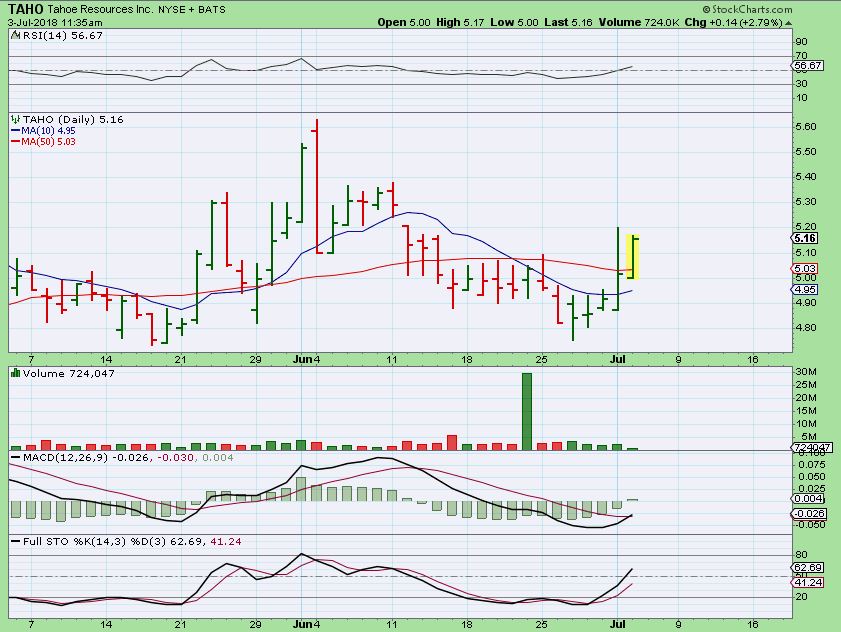The height and width of the screenshot is (632, 841).
Task: Click the Jun 4 date label under price chart
Action: pyautogui.click(x=306, y=359)
